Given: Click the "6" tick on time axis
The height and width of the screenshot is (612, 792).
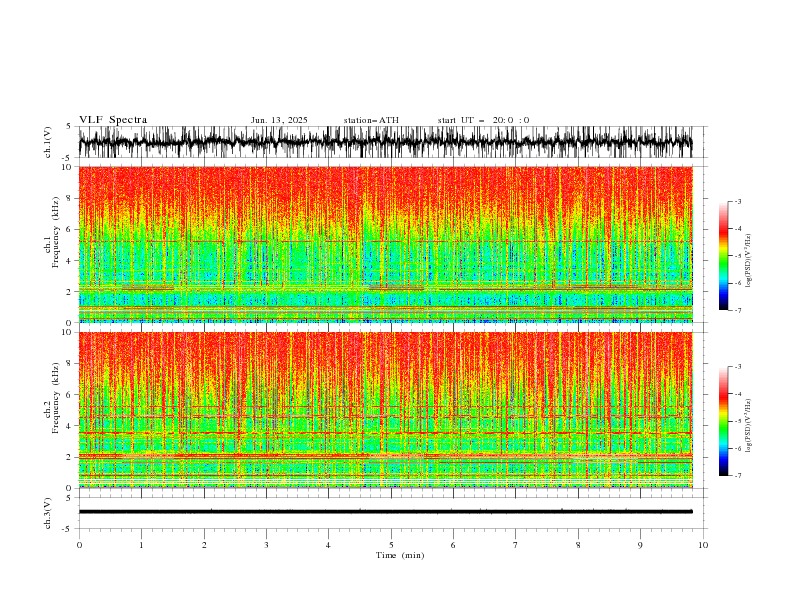Looking at the screenshot, I should (x=453, y=545).
